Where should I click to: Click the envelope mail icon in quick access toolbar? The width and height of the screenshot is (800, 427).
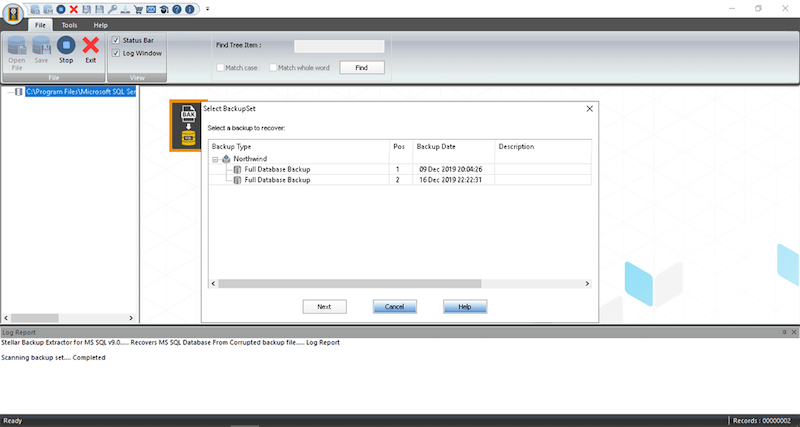(x=151, y=9)
